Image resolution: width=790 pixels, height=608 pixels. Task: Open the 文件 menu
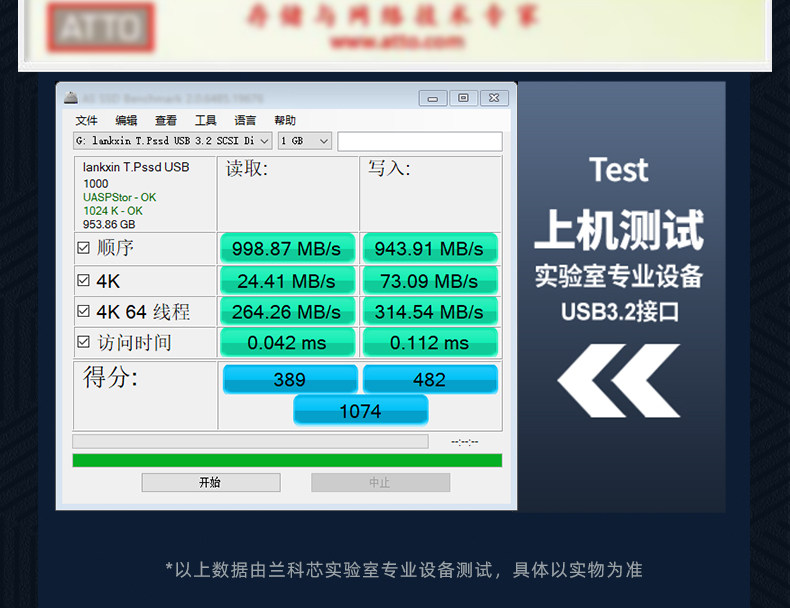click(x=87, y=120)
